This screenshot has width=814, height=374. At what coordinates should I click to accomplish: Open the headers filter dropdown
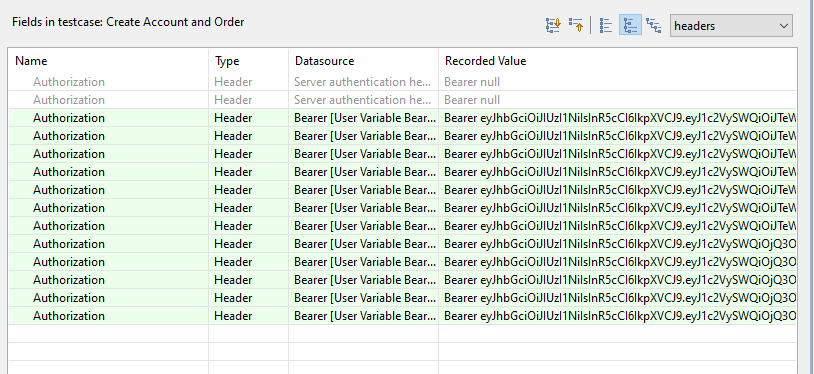coord(731,25)
